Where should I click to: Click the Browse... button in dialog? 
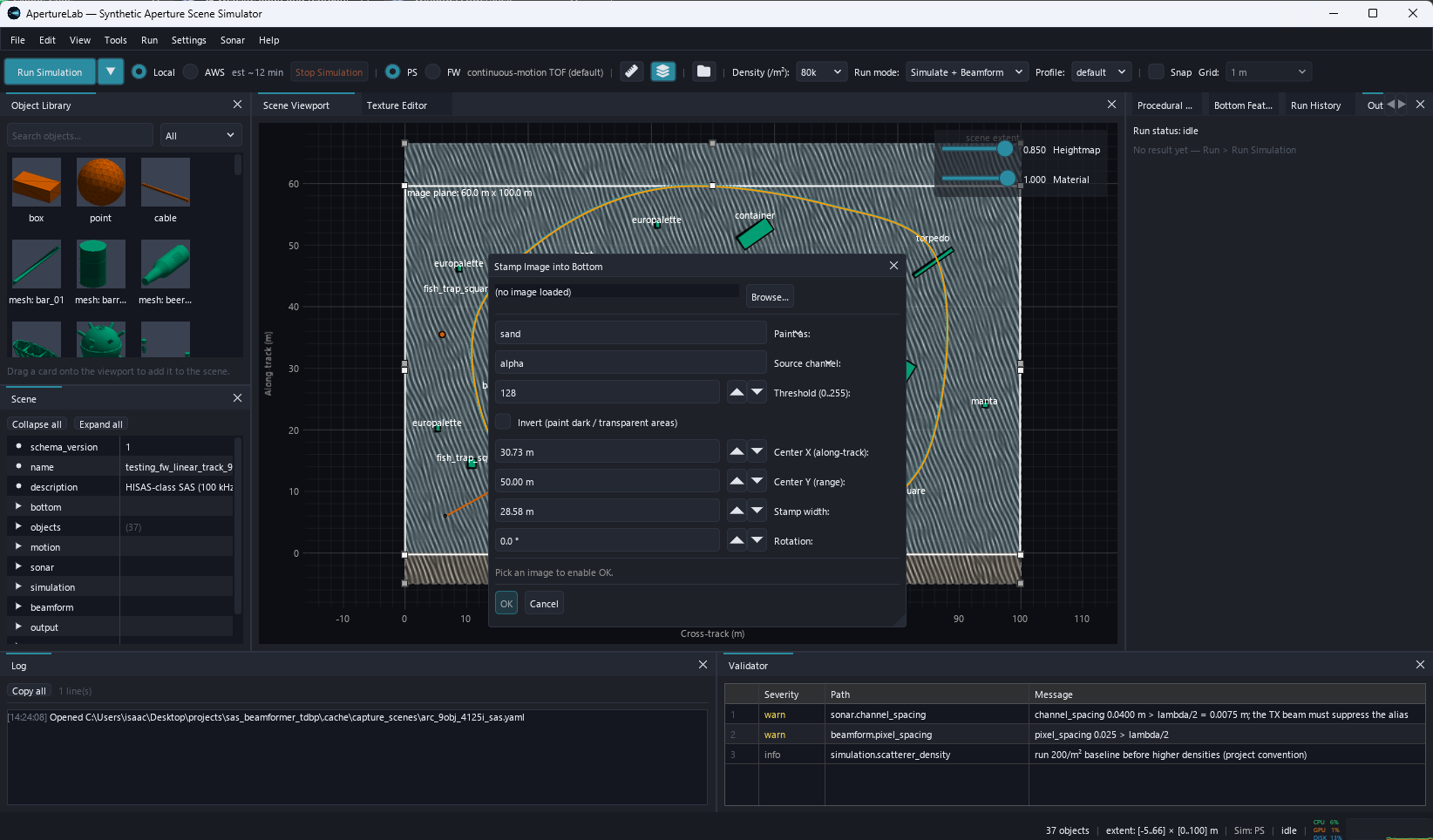(770, 296)
